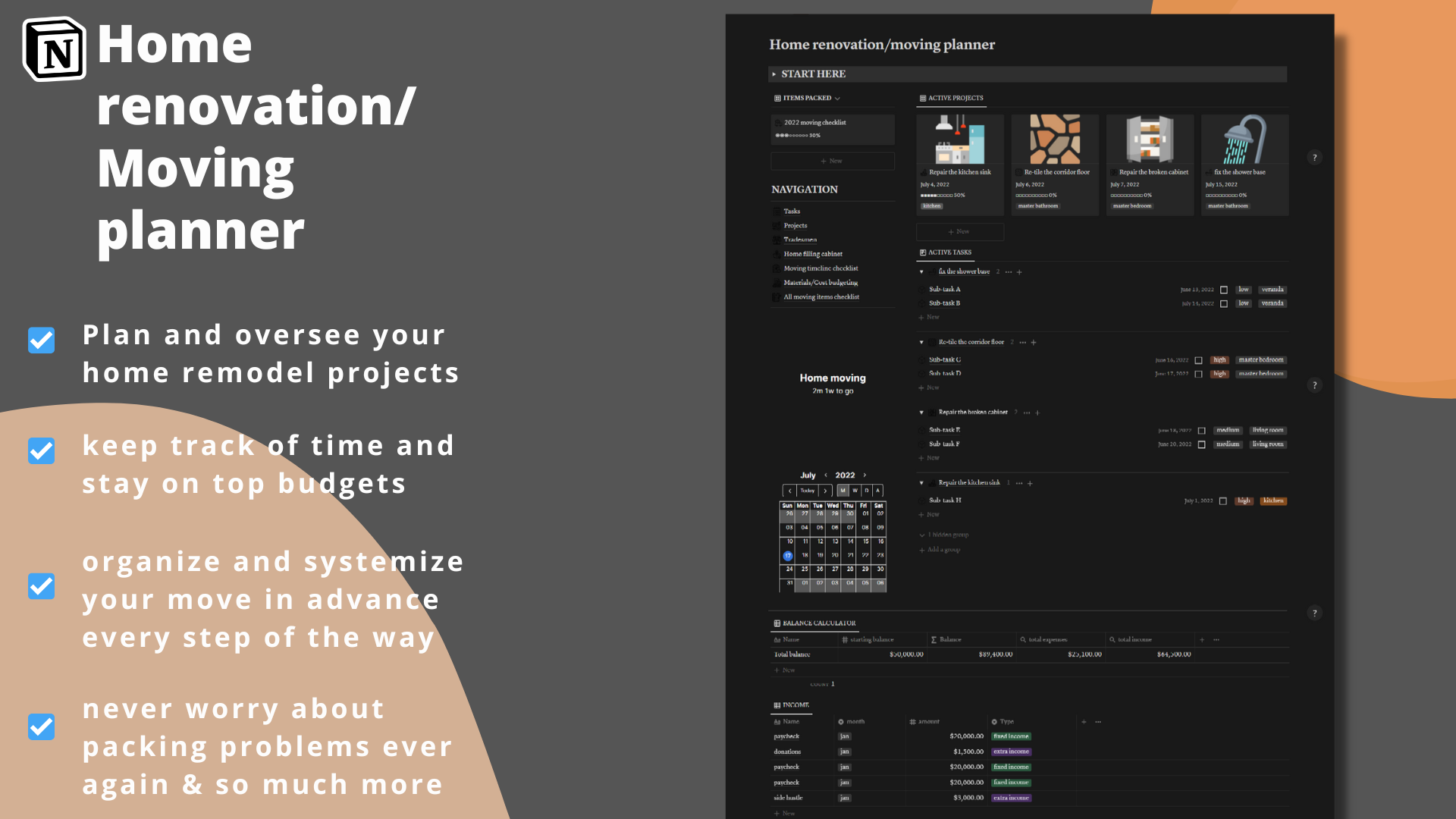Expand the START HERE section
The width and height of the screenshot is (1456, 819).
[774, 74]
